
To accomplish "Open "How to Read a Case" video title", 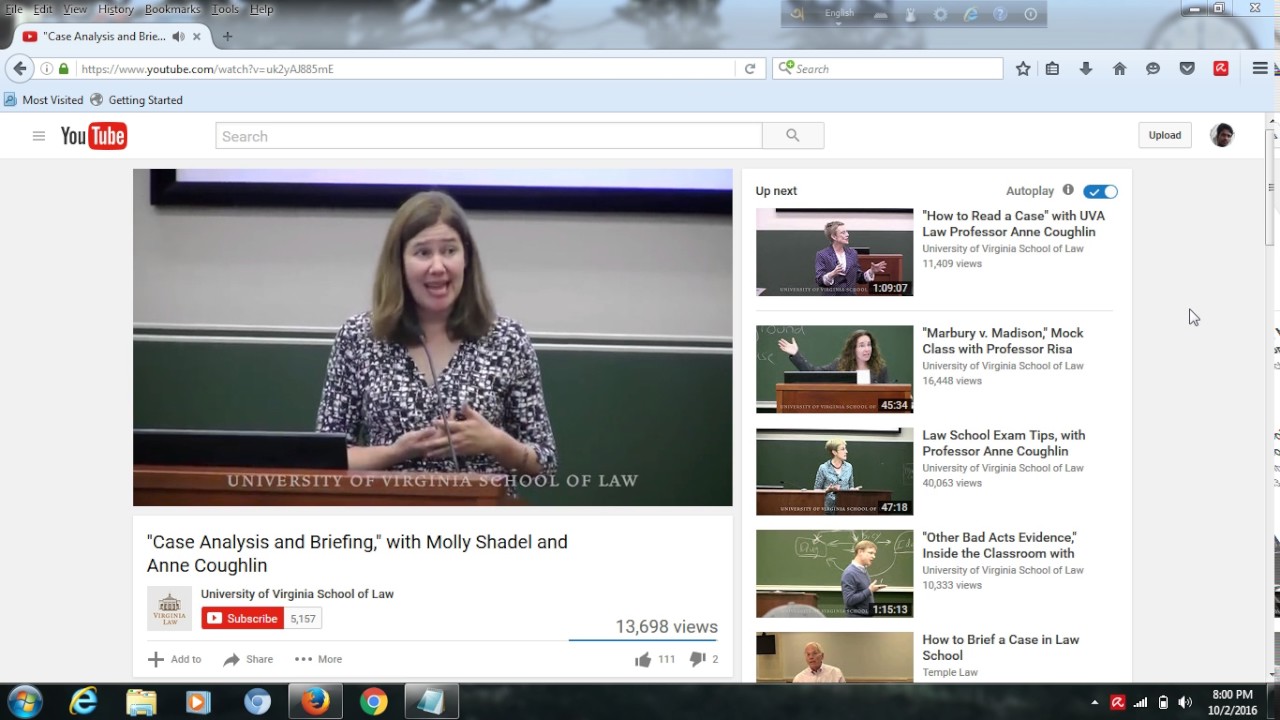I will click(1013, 224).
